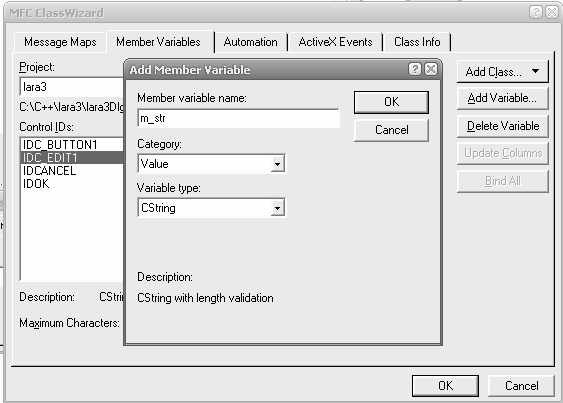Click the Delete Variable button
563x403 pixels.
[503, 126]
